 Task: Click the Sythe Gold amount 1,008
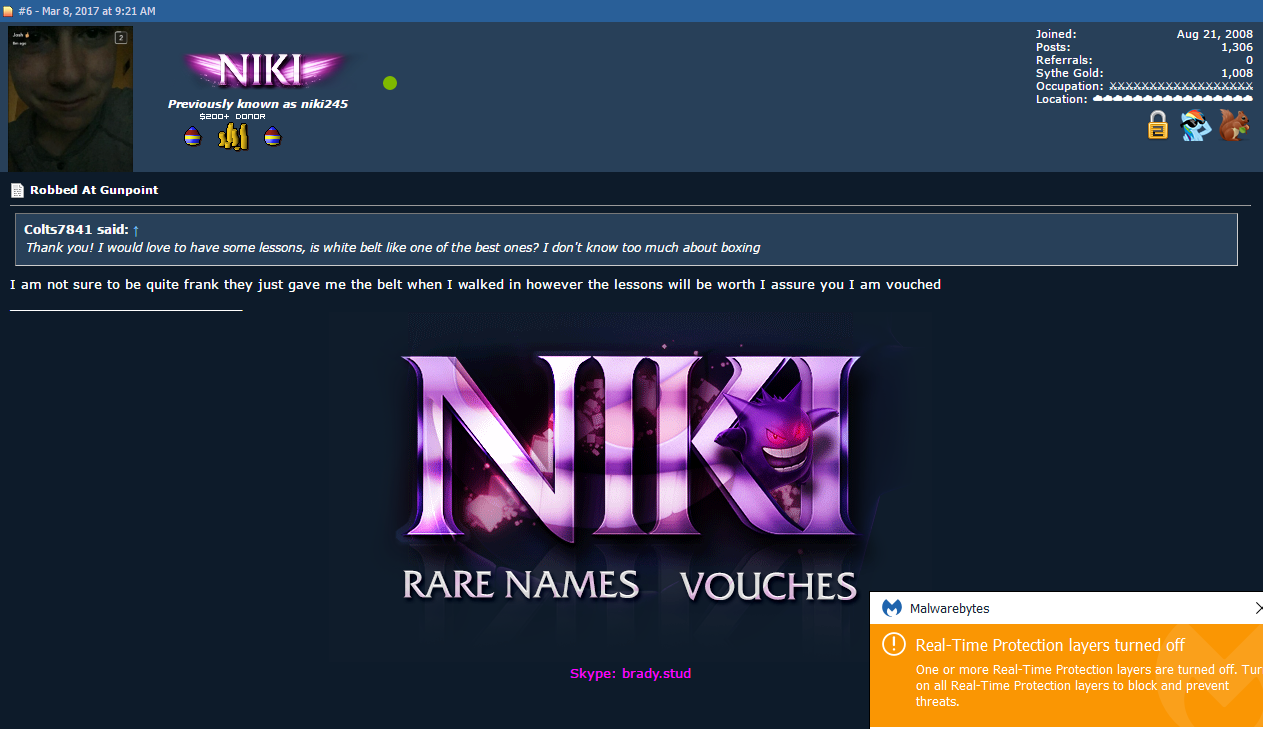pyautogui.click(x=1237, y=73)
